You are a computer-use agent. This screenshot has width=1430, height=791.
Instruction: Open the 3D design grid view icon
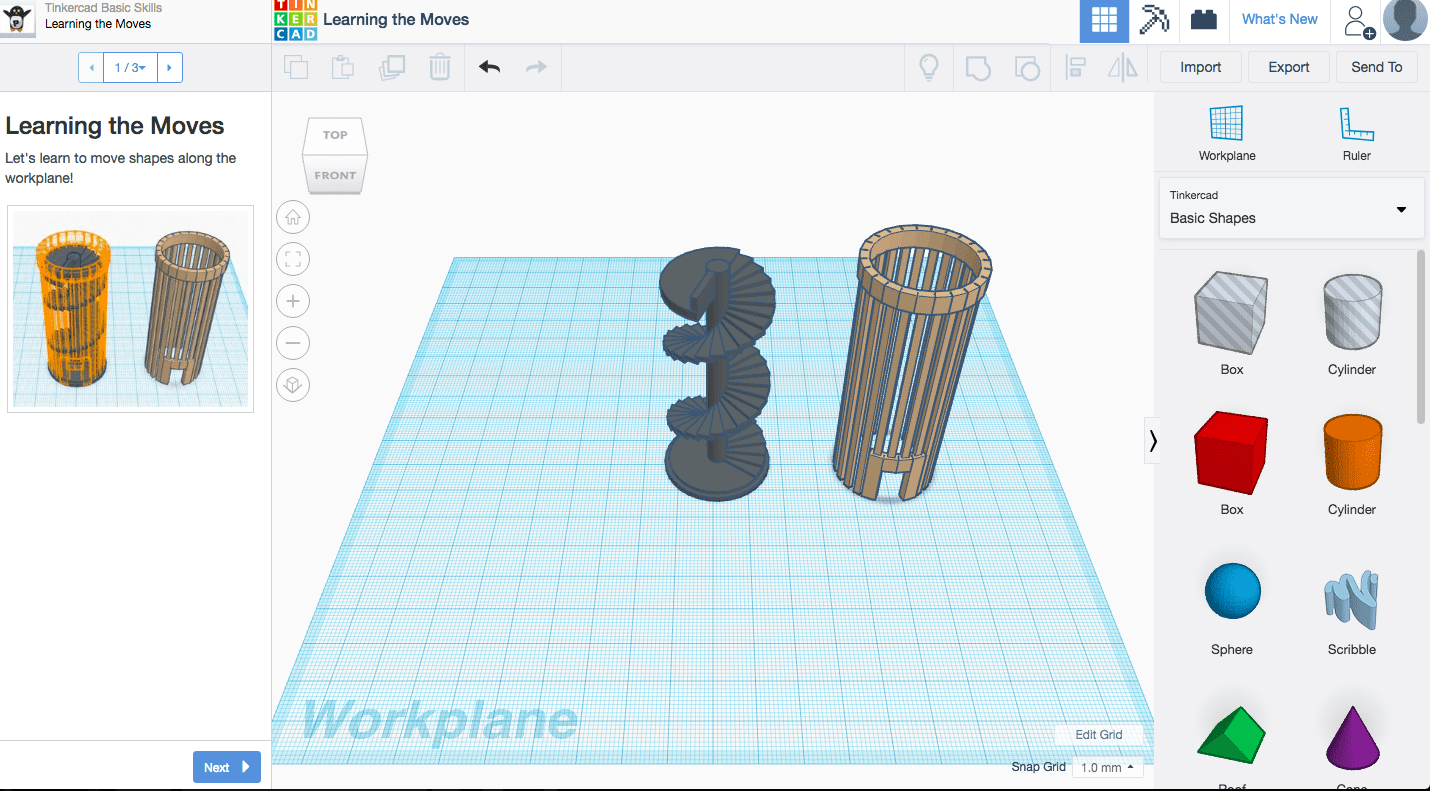point(1104,21)
